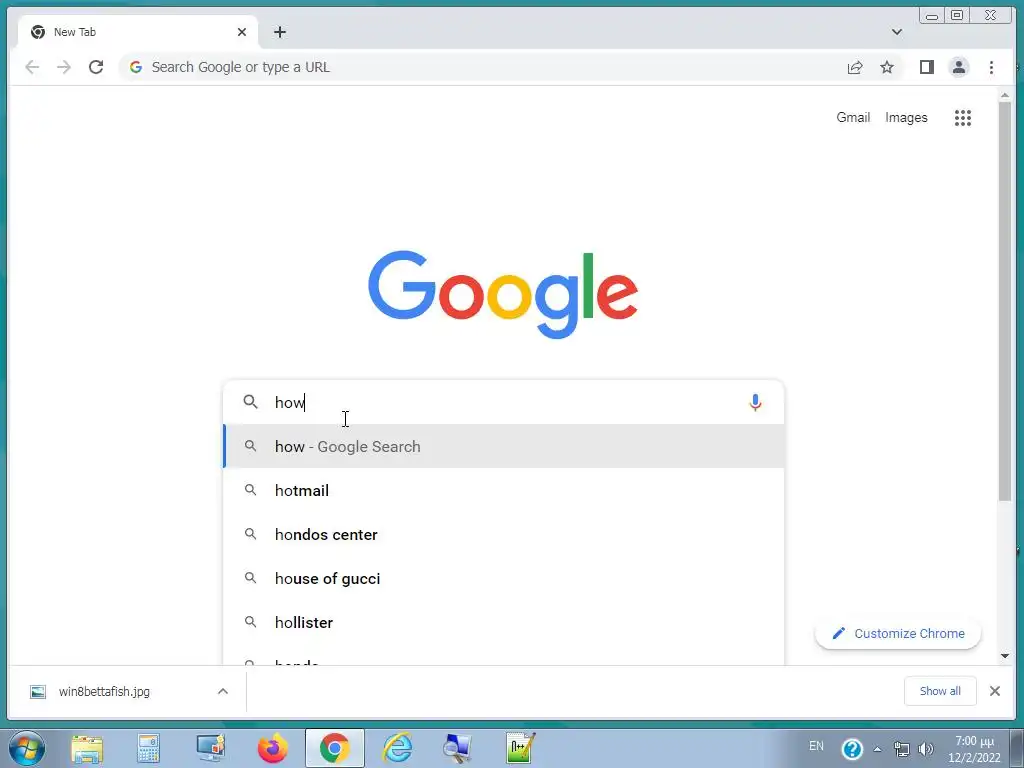Select the 'hondos center' suggestion

504,534
